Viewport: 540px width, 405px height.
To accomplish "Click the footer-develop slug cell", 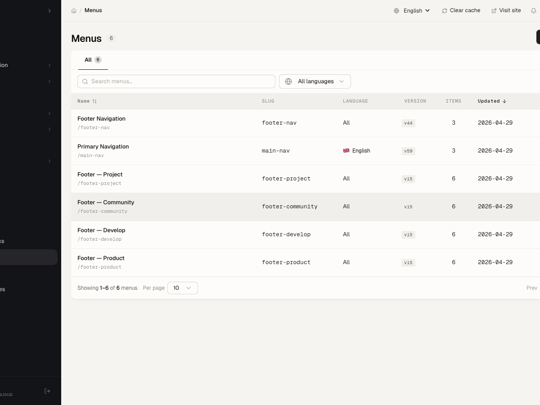I will (286, 235).
